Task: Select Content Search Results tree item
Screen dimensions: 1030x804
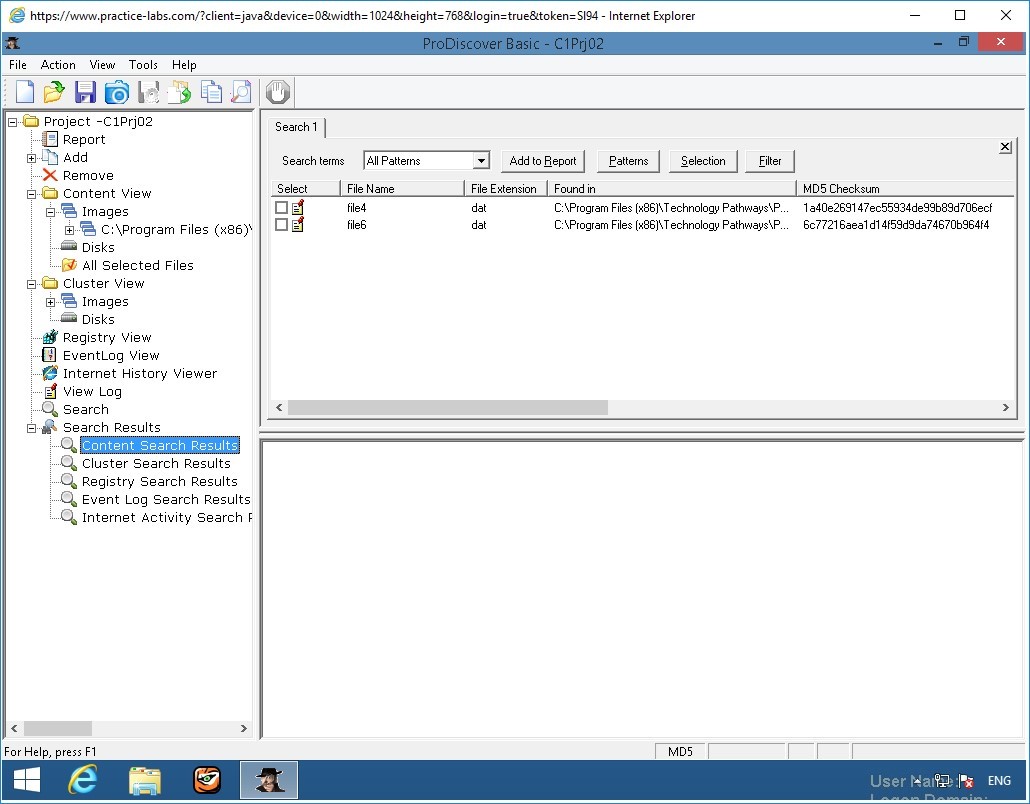Action: point(160,445)
